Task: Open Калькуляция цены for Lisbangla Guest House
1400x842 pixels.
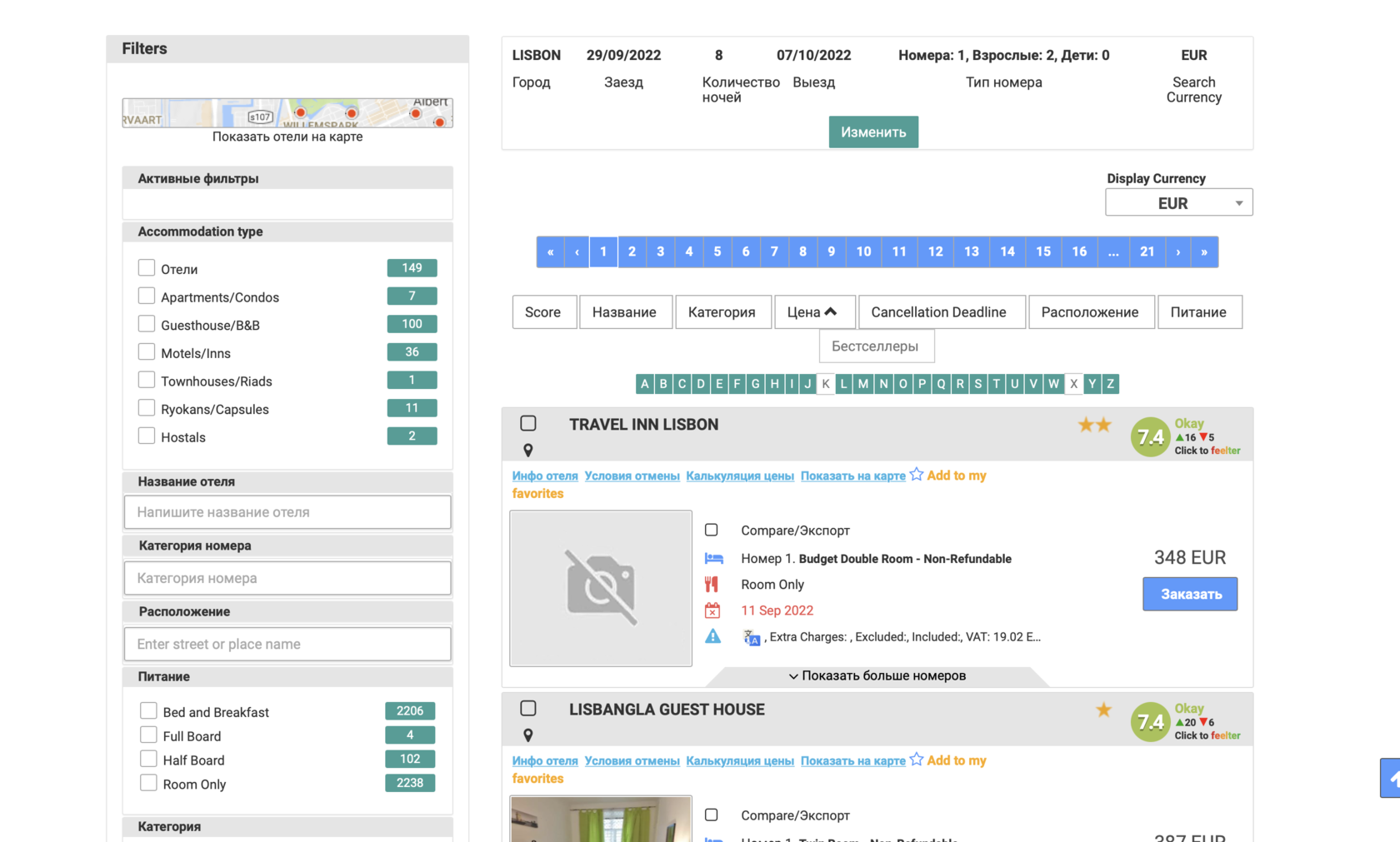Action: point(740,760)
